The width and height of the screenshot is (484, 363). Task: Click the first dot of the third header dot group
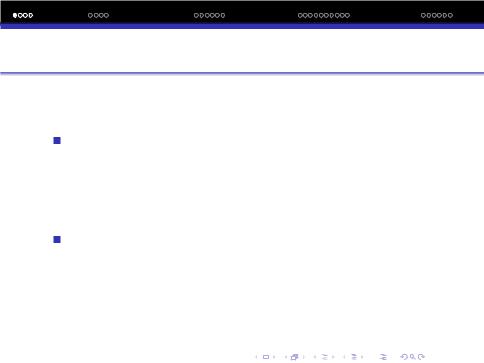(196, 15)
